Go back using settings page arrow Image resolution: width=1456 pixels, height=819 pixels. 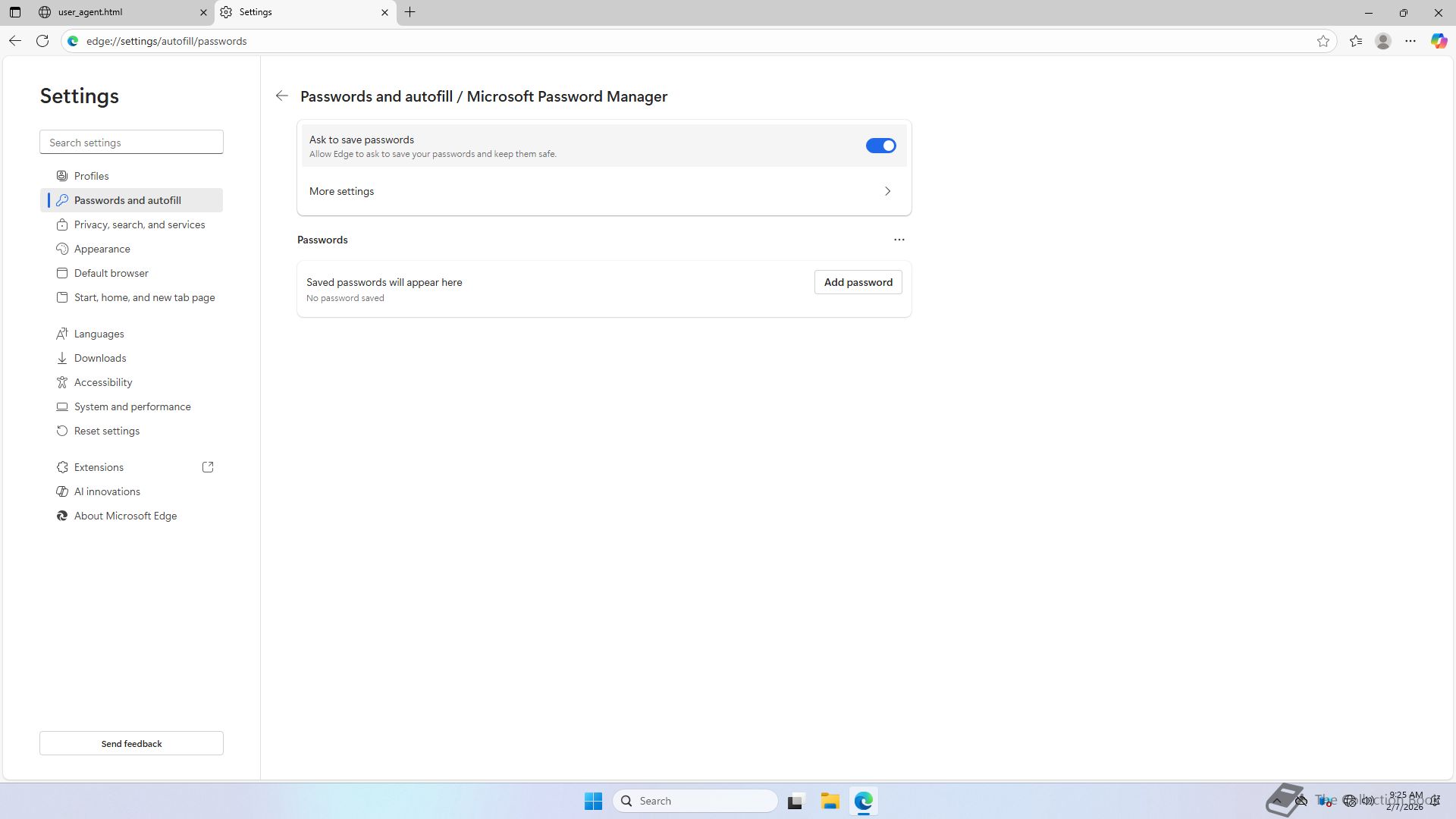coord(282,96)
